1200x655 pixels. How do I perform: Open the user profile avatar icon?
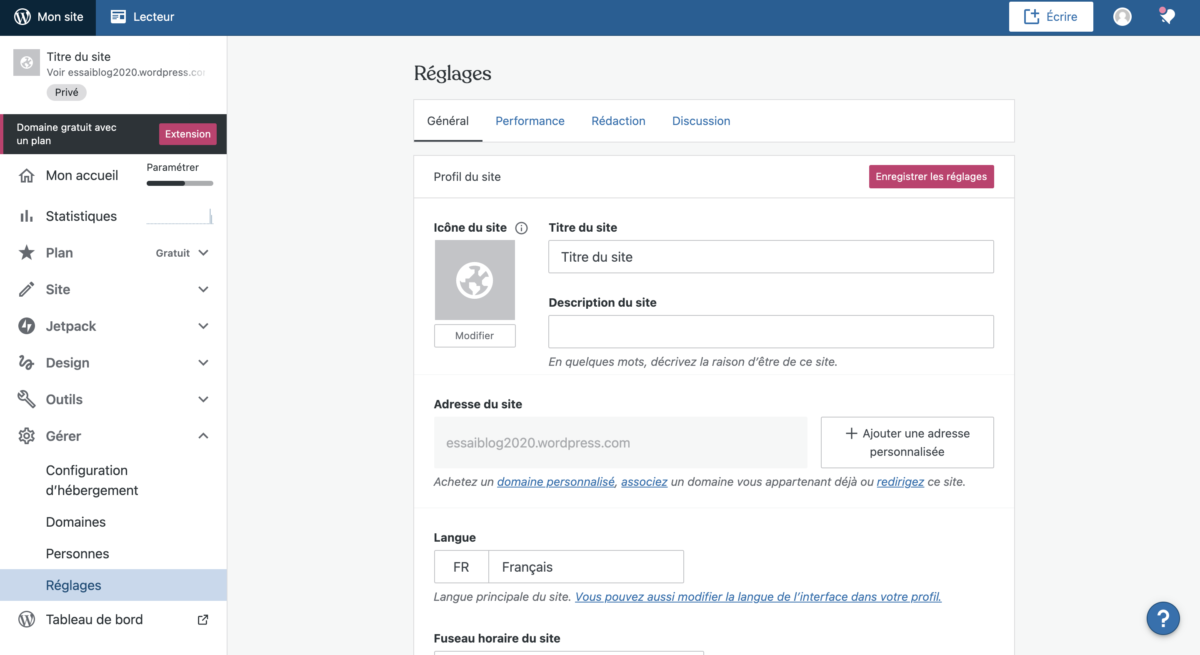1122,17
